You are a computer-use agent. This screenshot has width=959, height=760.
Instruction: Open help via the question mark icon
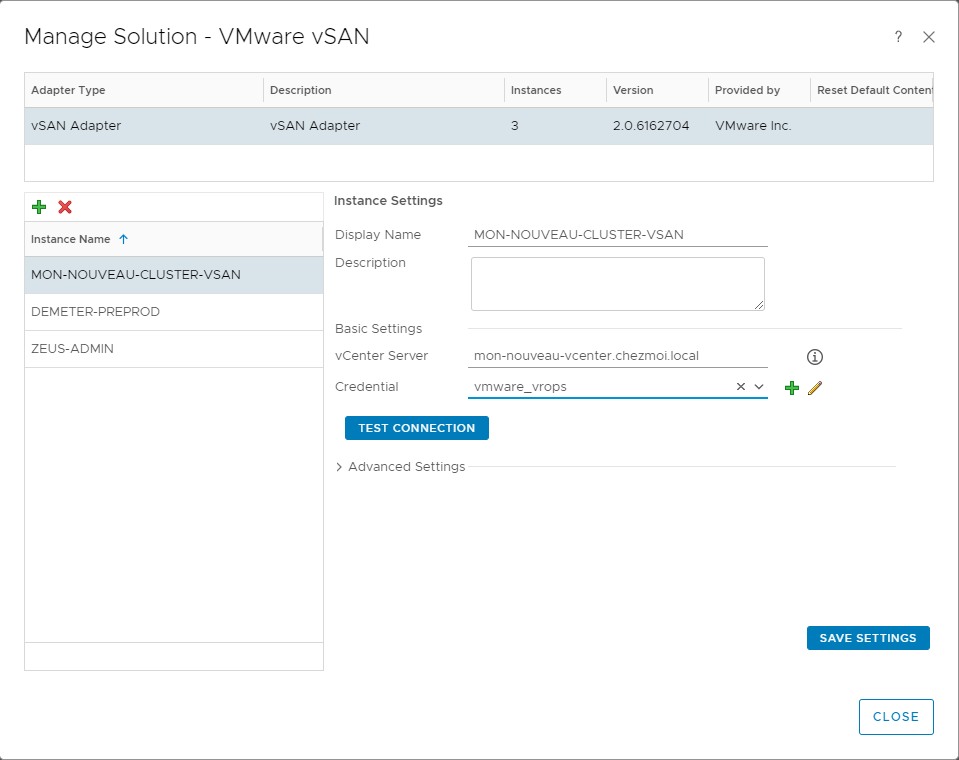[898, 37]
